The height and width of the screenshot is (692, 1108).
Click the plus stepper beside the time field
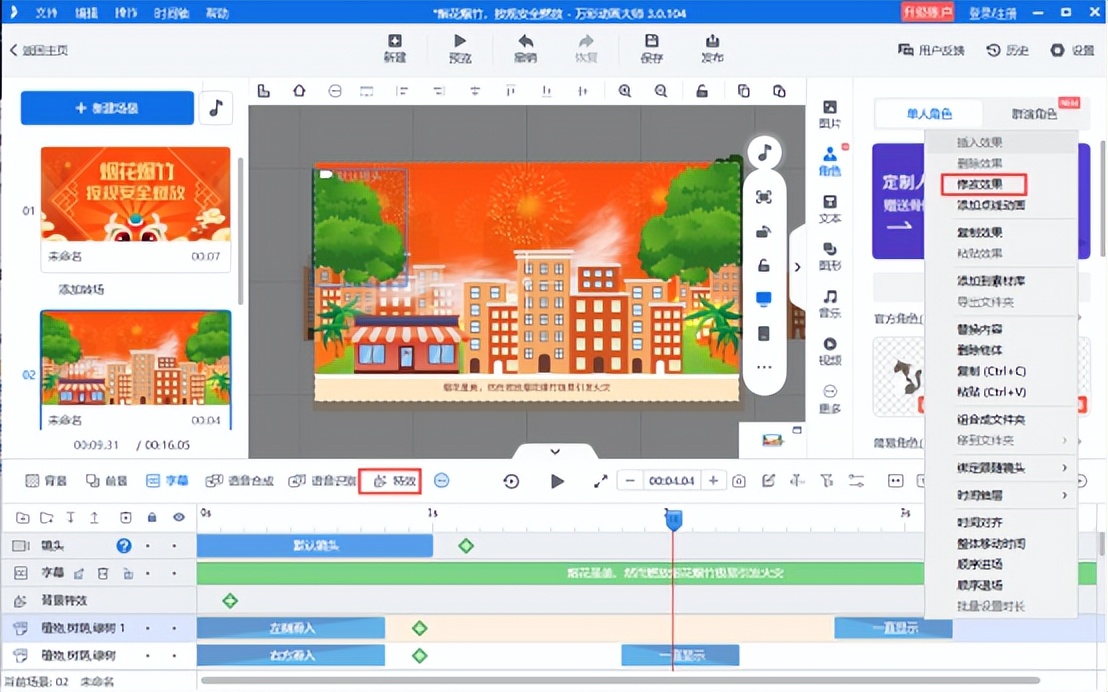[x=712, y=481]
